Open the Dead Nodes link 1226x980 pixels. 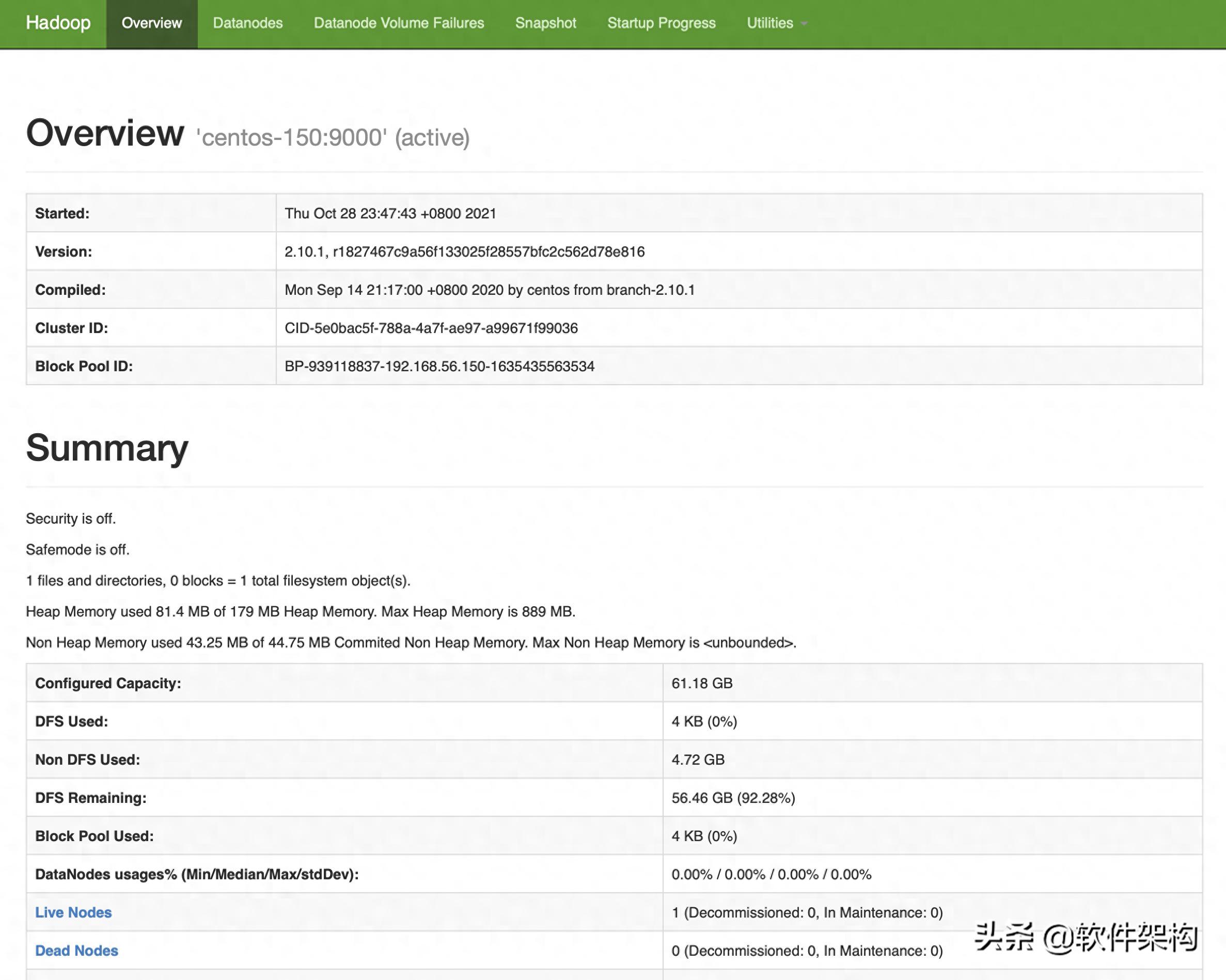77,950
